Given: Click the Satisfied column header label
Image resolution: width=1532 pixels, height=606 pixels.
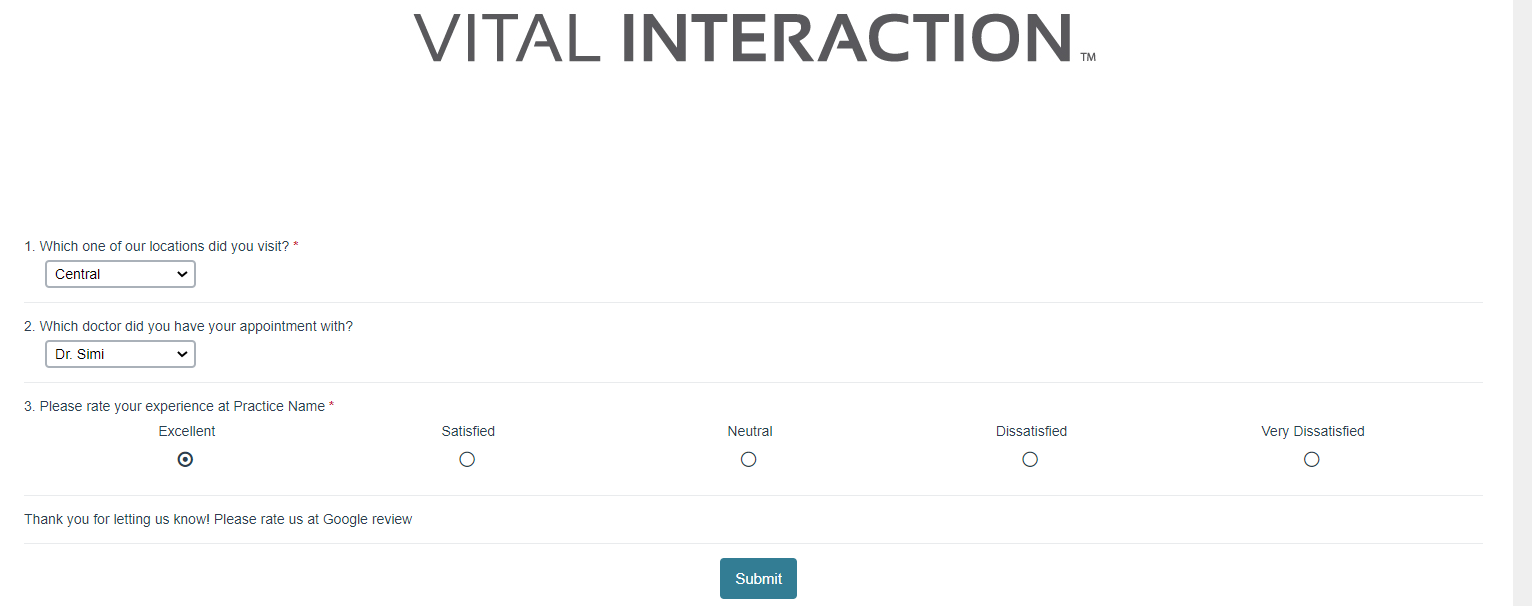Looking at the screenshot, I should 467,431.
